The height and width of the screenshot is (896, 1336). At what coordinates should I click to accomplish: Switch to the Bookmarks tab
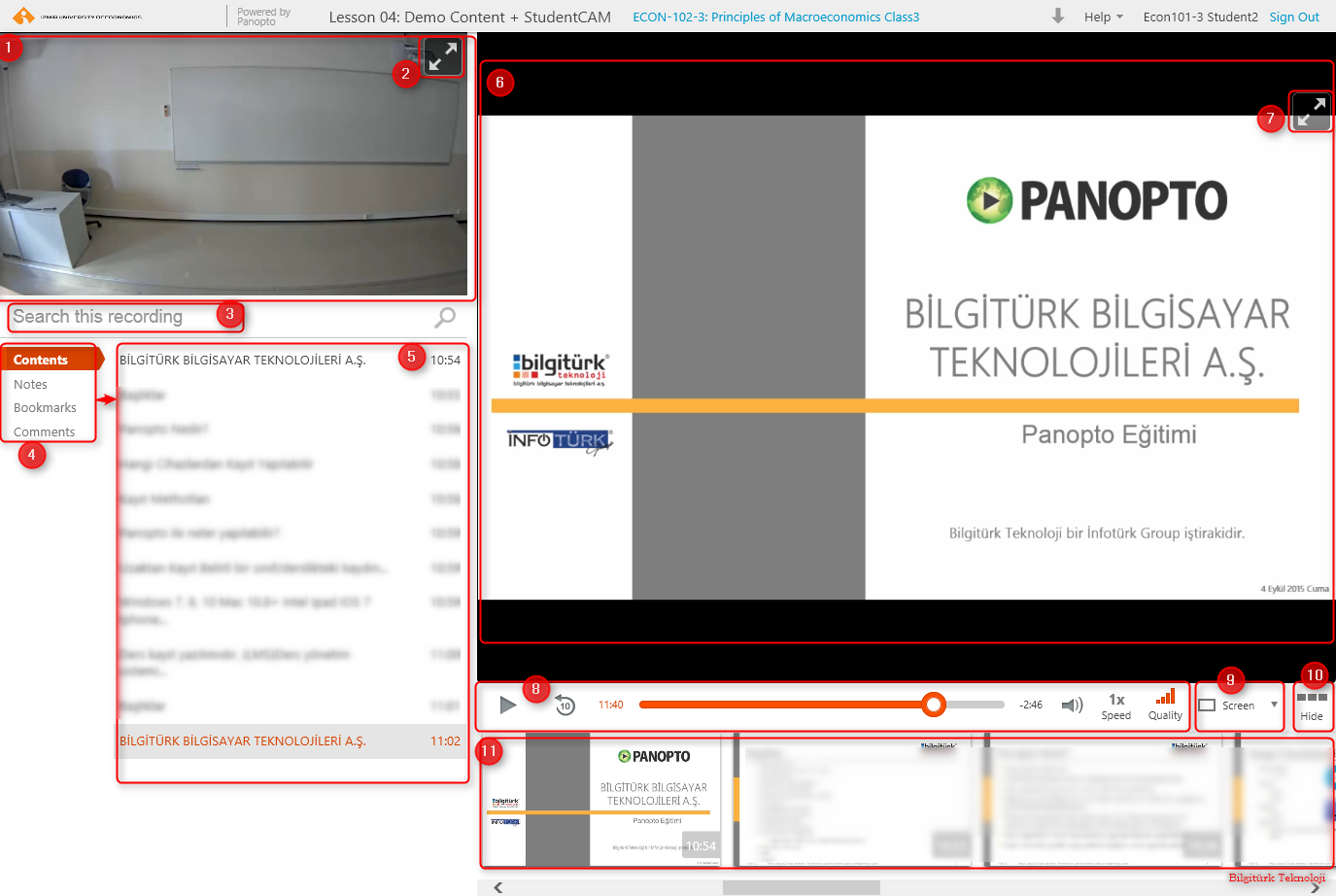coord(45,408)
